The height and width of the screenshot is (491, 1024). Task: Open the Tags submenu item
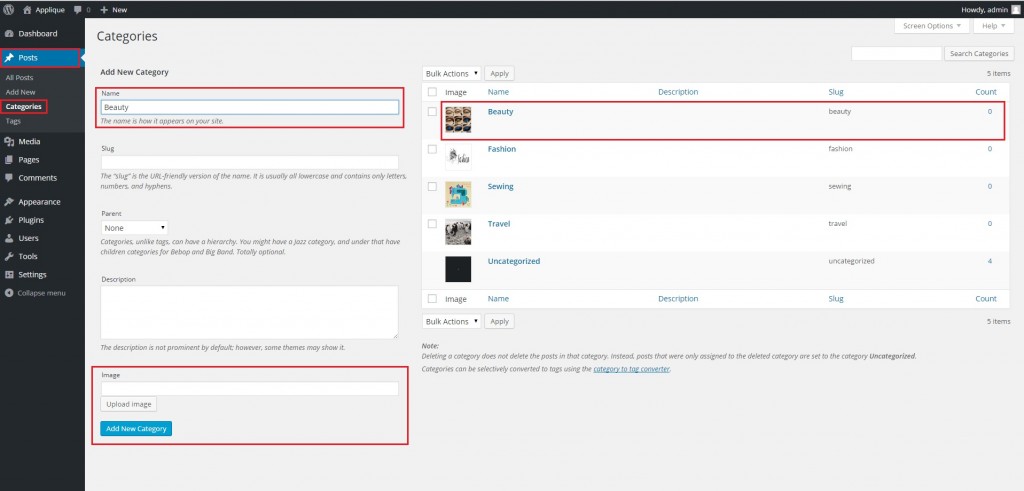click(13, 120)
